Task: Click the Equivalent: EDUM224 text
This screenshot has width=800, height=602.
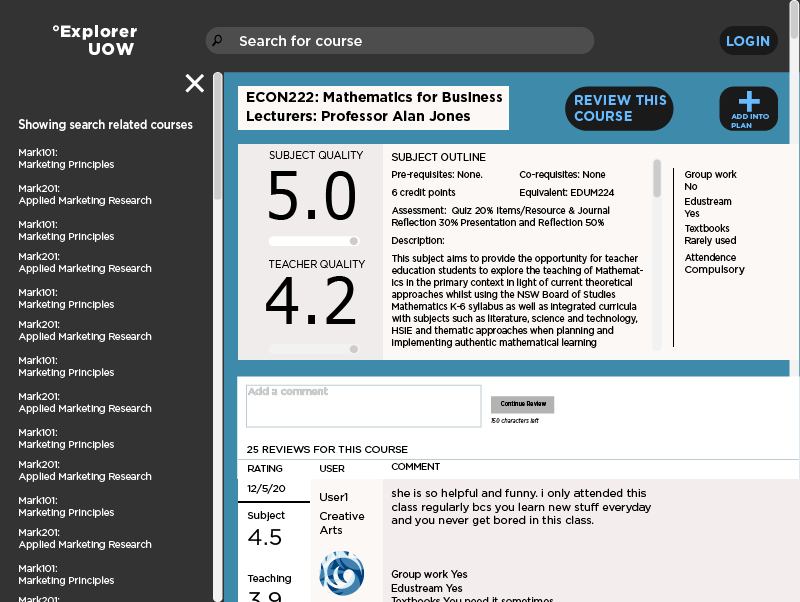Action: pos(566,192)
